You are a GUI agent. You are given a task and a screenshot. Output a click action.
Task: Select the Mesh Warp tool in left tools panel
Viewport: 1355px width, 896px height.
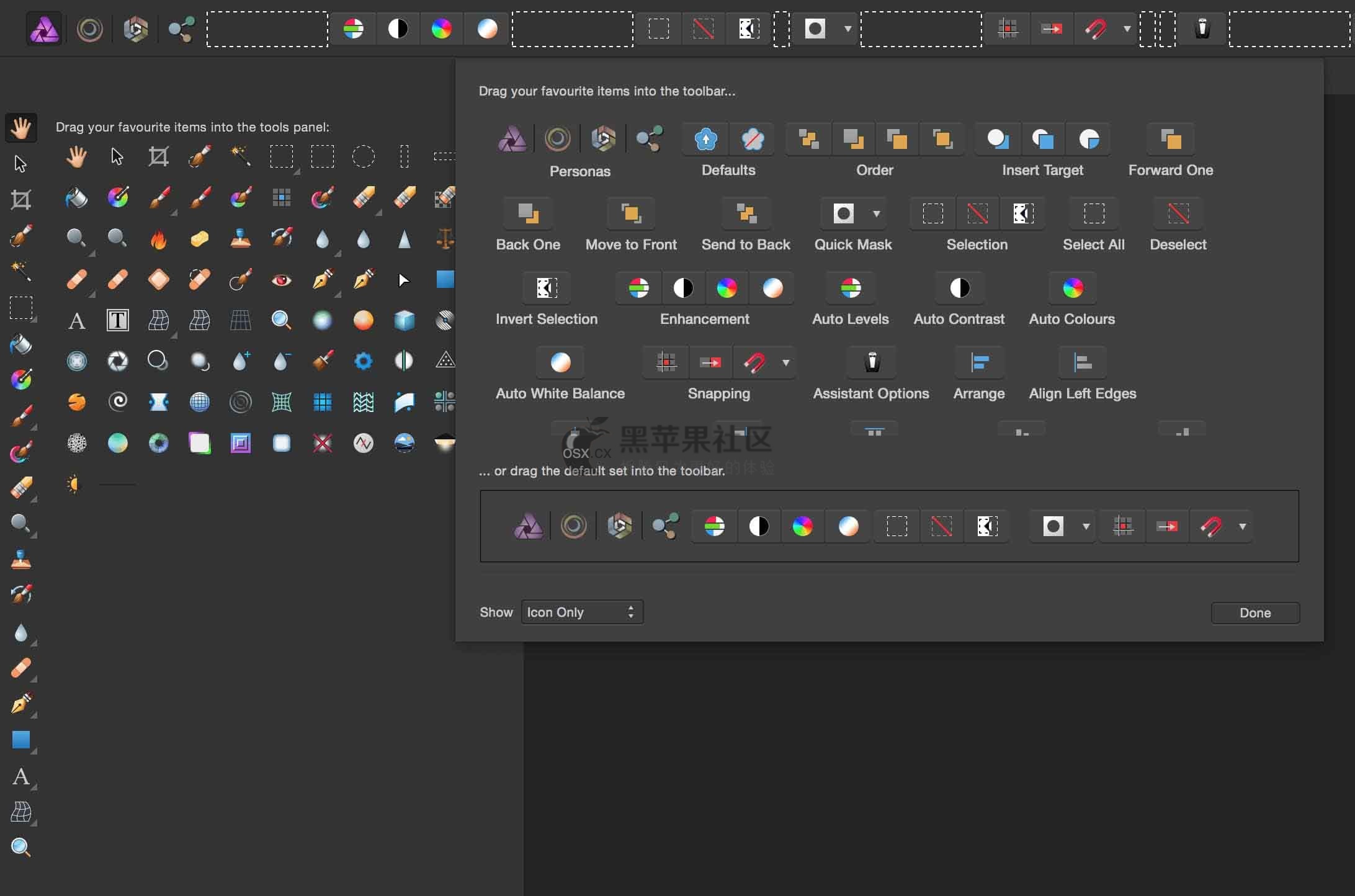[20, 812]
